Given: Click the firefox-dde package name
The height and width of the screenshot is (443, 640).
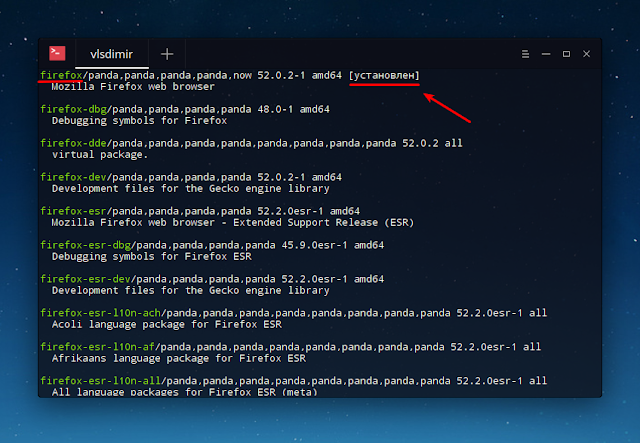Looking at the screenshot, I should pyautogui.click(x=73, y=143).
